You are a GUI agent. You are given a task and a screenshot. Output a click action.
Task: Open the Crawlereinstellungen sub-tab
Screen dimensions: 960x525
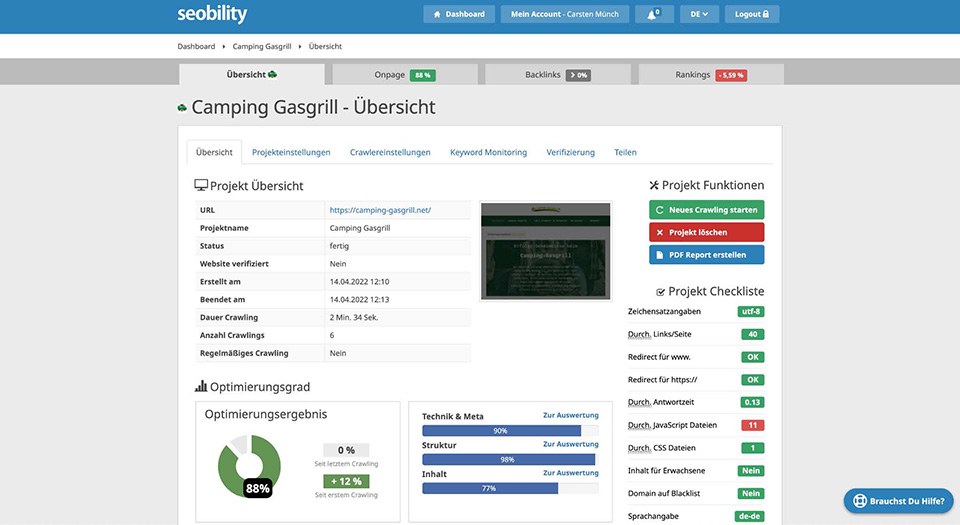(390, 152)
